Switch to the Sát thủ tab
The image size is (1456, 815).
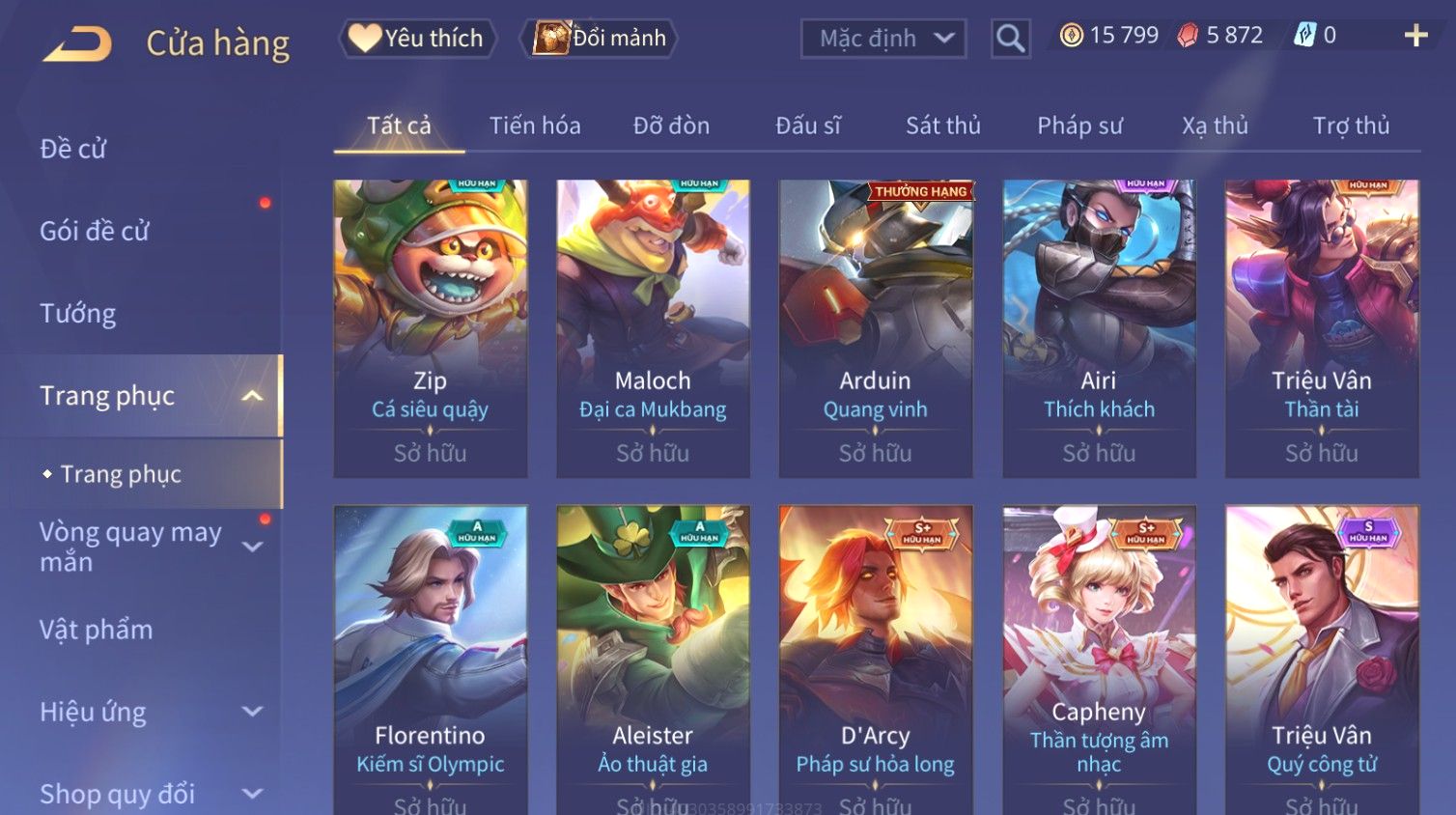(943, 126)
